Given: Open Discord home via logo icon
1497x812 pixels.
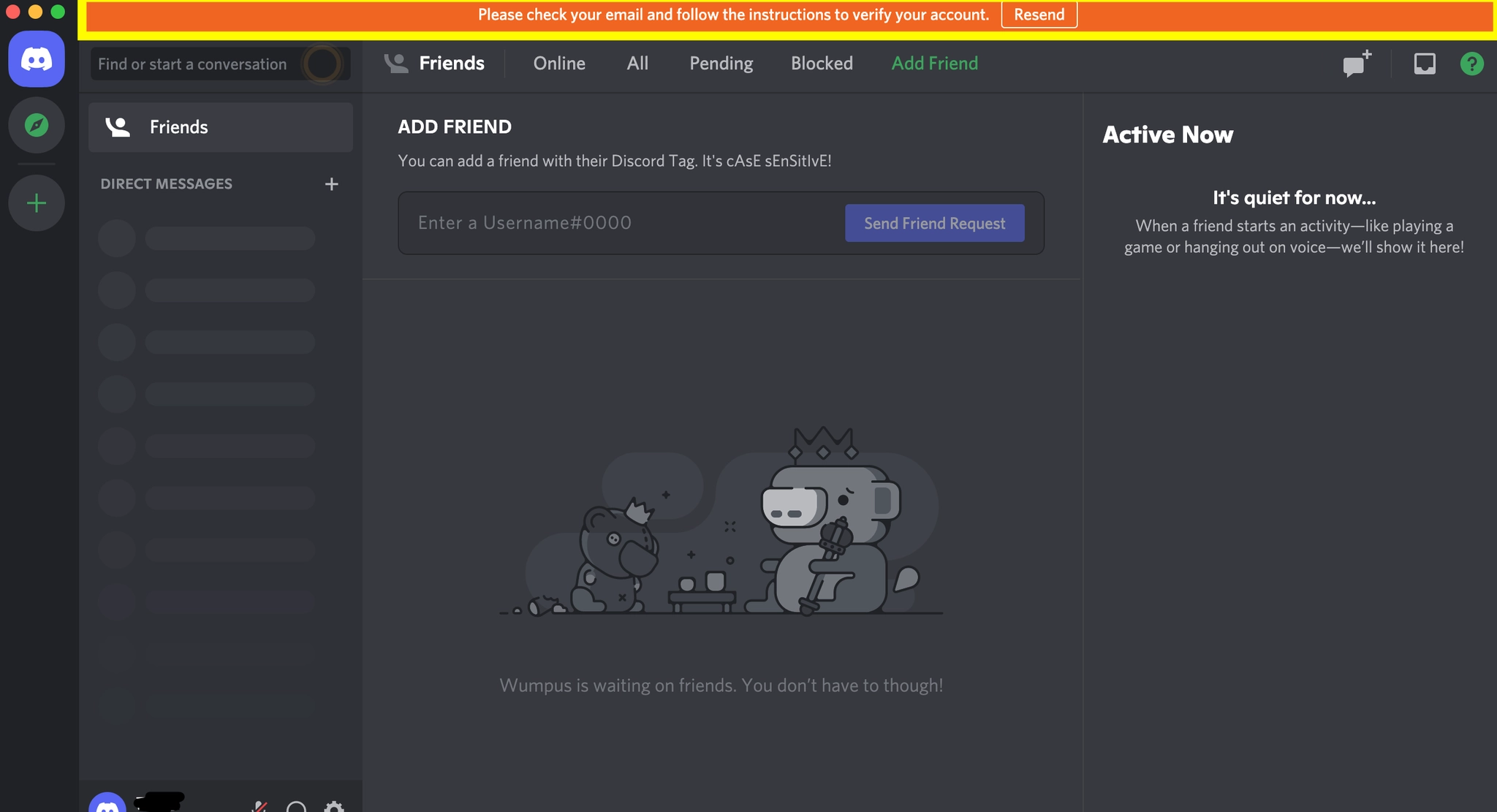Looking at the screenshot, I should [x=37, y=59].
